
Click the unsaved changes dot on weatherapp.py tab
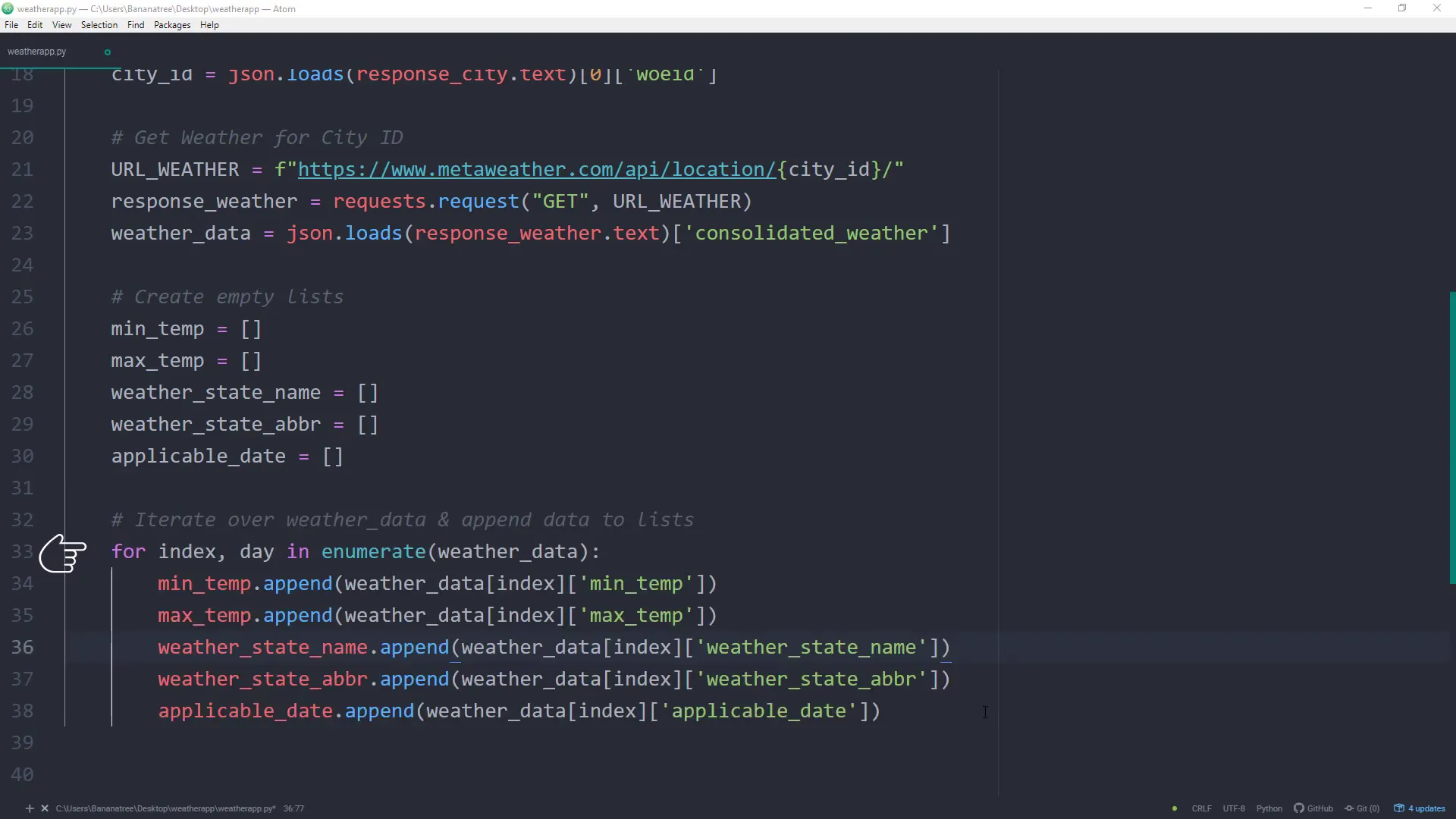(x=107, y=52)
